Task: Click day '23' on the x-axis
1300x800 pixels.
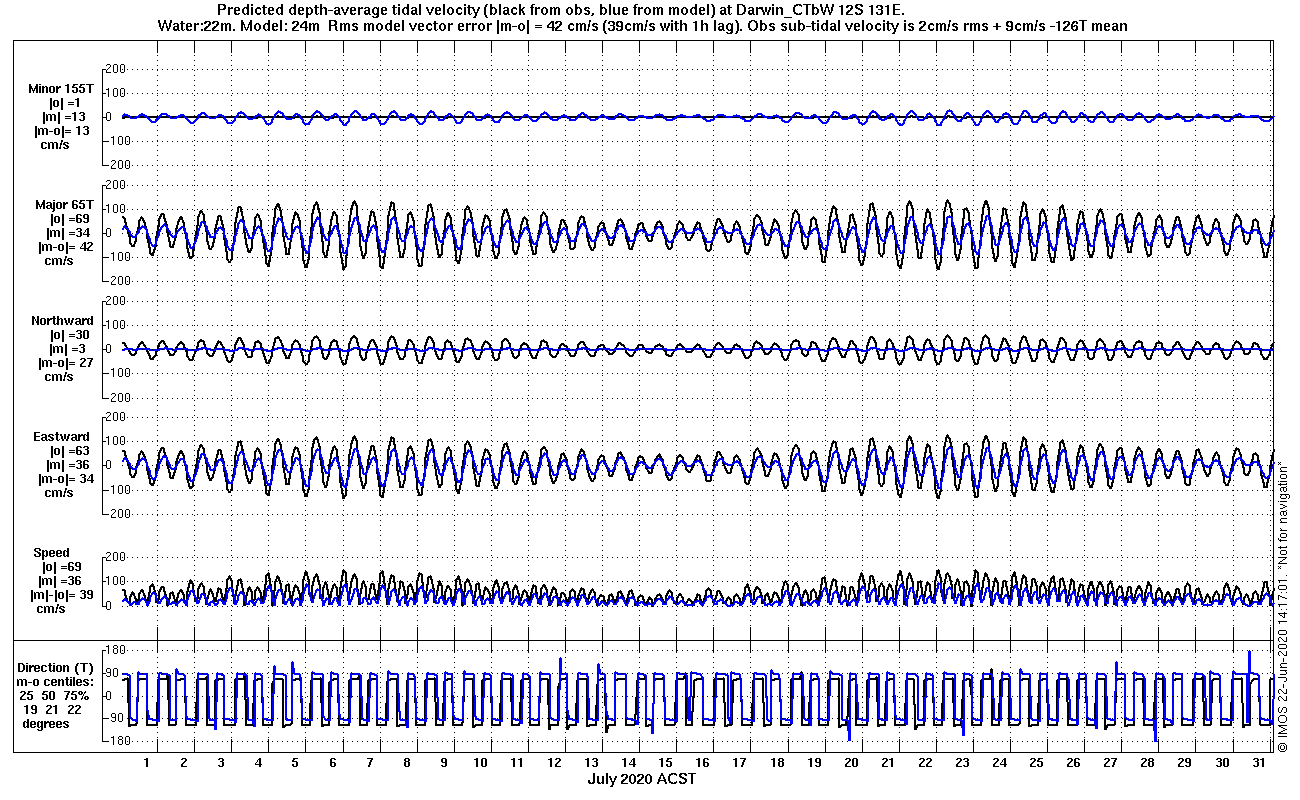Action: pos(963,762)
